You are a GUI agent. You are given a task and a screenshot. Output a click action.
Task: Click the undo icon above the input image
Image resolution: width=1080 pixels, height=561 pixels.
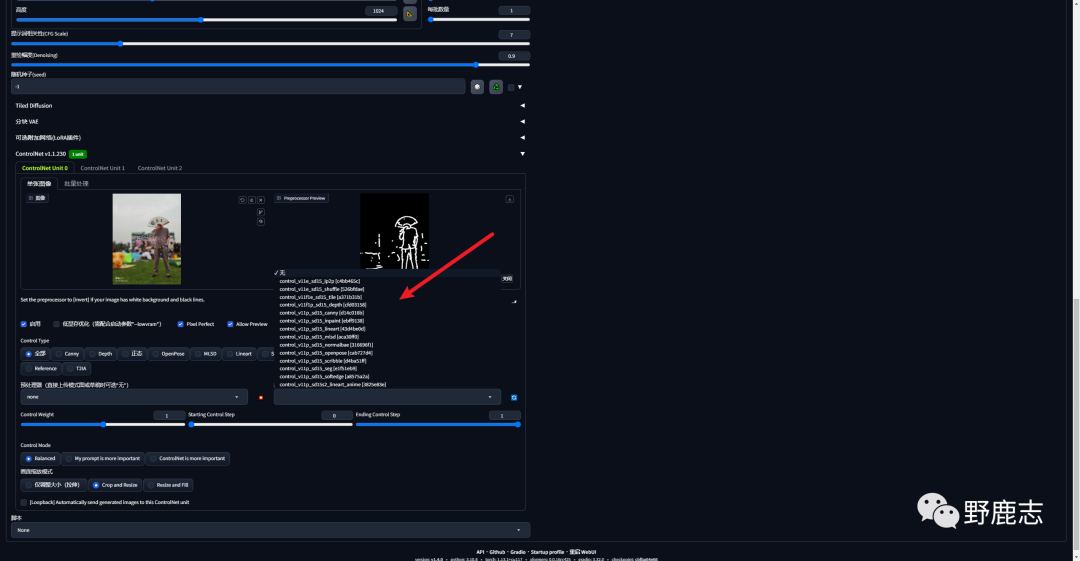[242, 200]
